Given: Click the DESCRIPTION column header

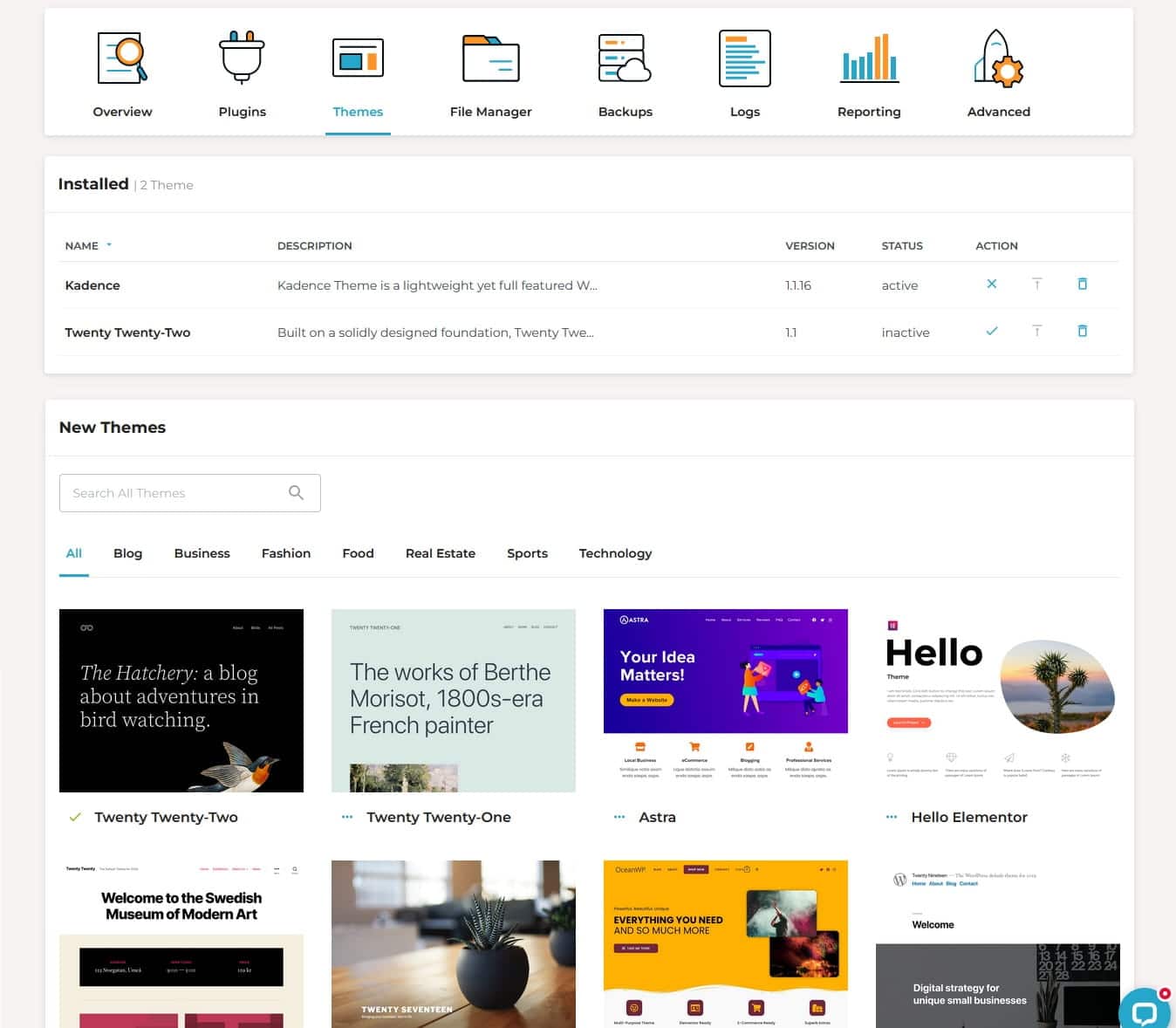Looking at the screenshot, I should tap(314, 246).
